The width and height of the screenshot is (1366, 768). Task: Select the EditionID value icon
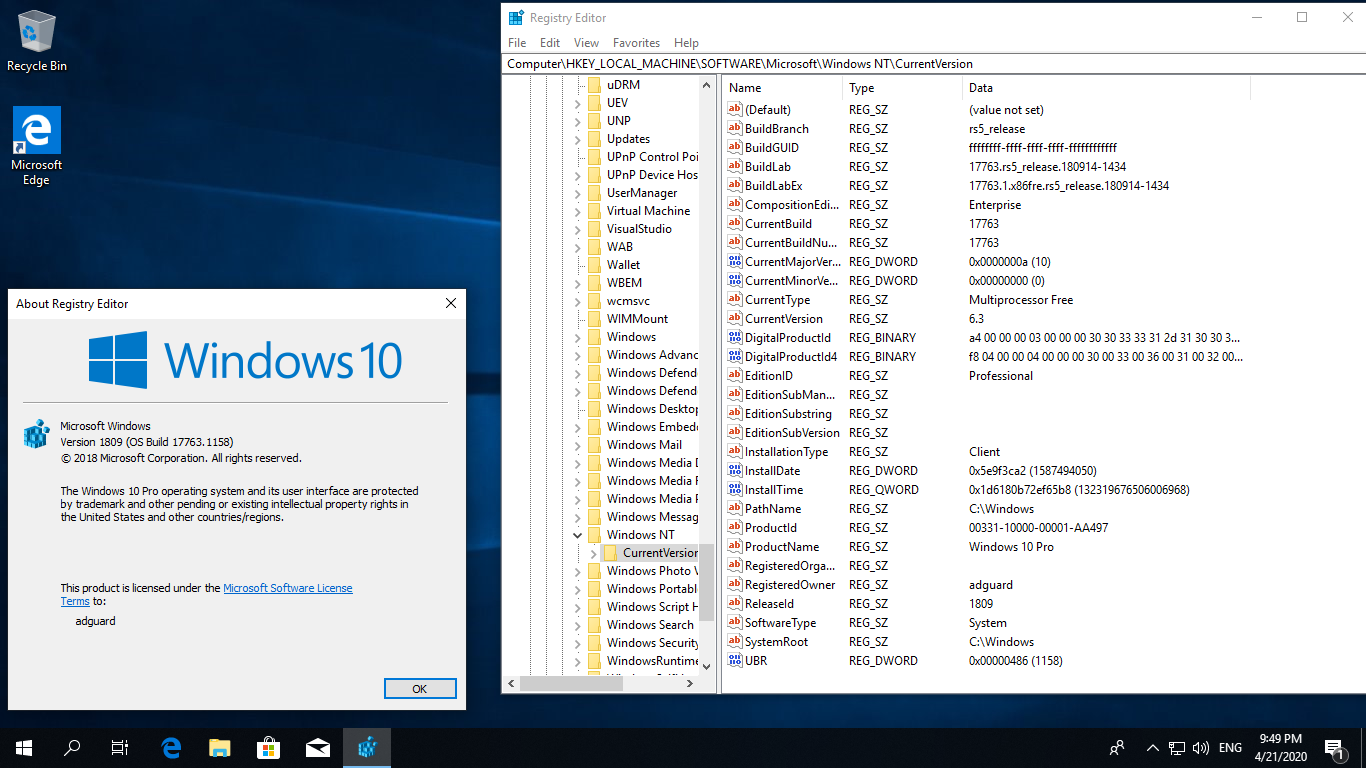click(735, 376)
